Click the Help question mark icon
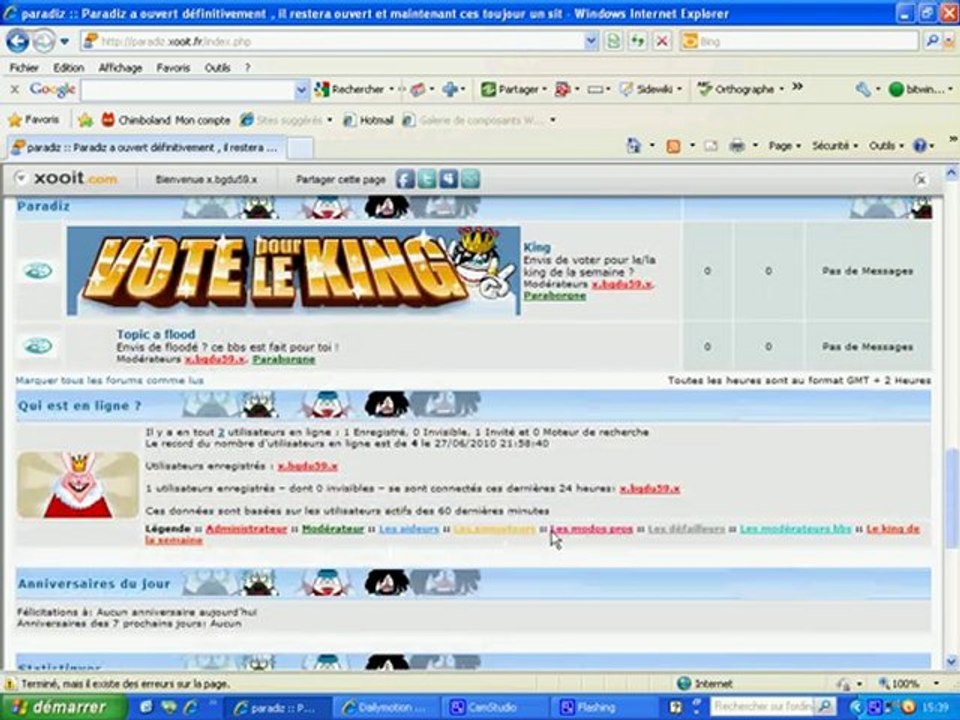 coord(919,146)
